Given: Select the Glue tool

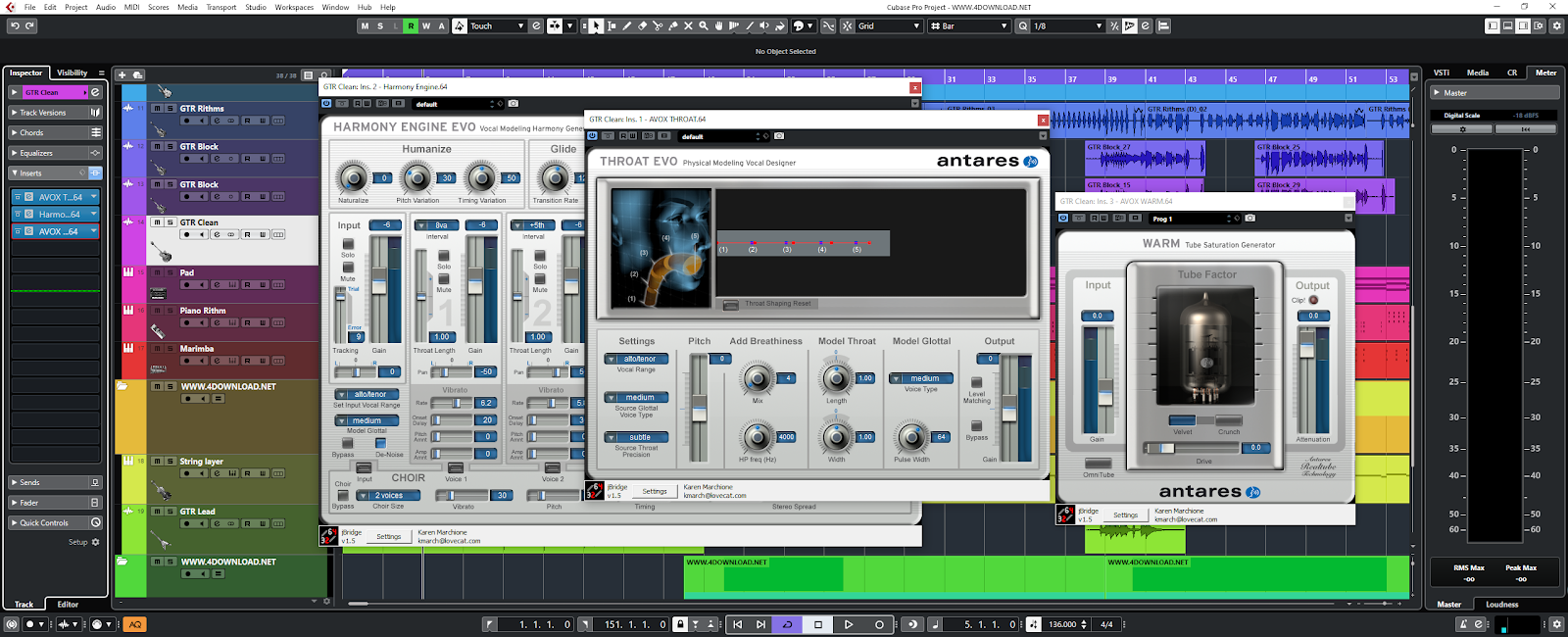Looking at the screenshot, I should tap(672, 25).
